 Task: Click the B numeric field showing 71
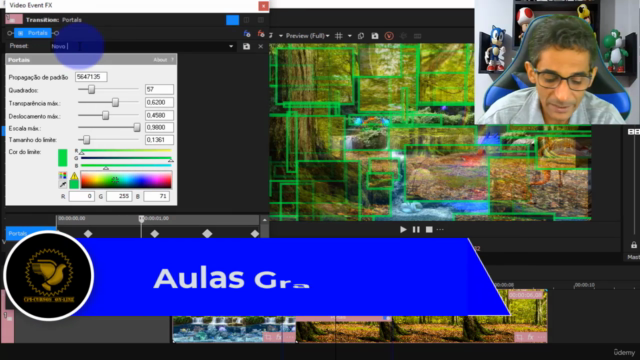[x=156, y=196]
